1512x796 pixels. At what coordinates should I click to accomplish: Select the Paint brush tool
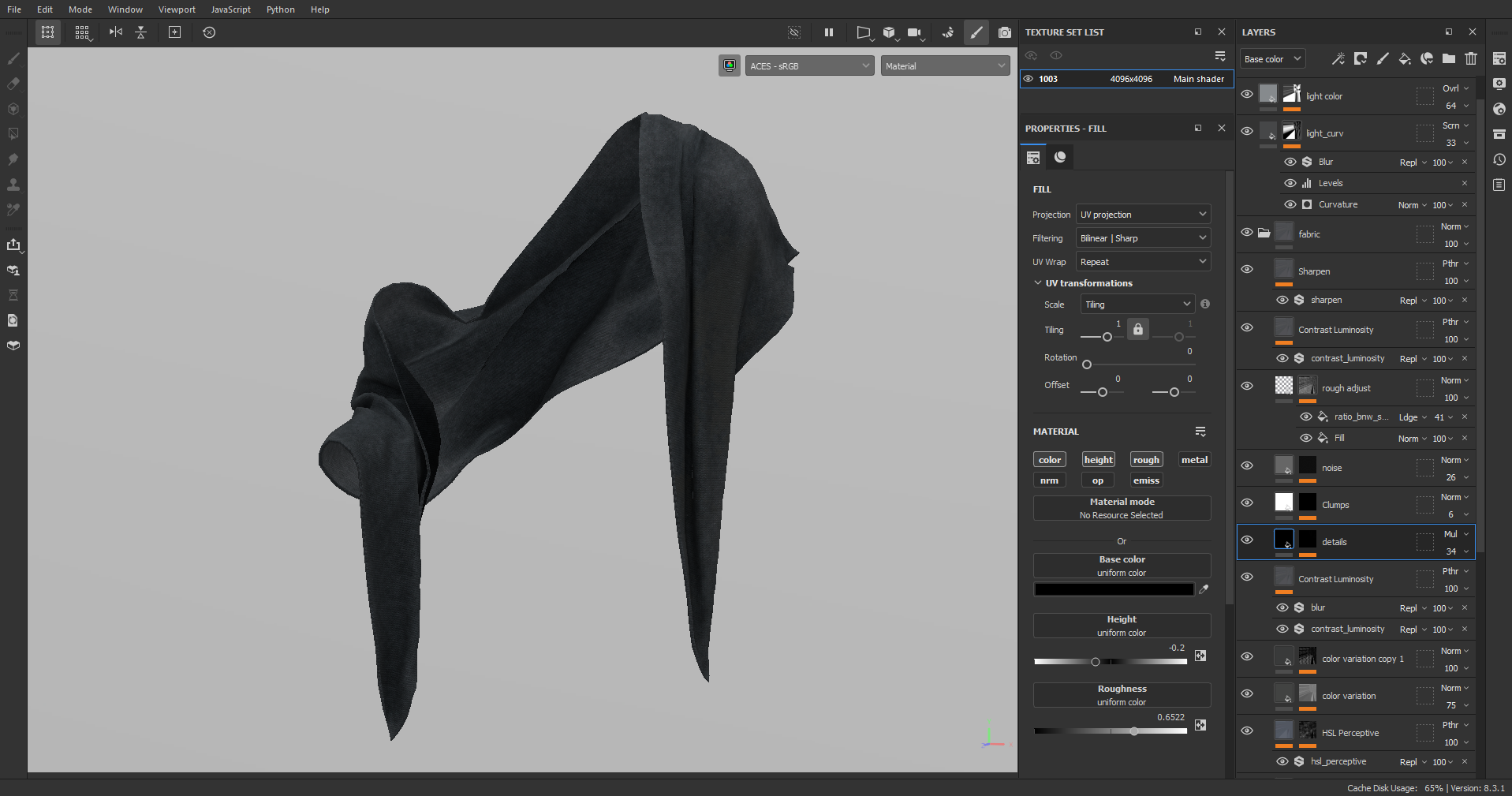[13, 58]
